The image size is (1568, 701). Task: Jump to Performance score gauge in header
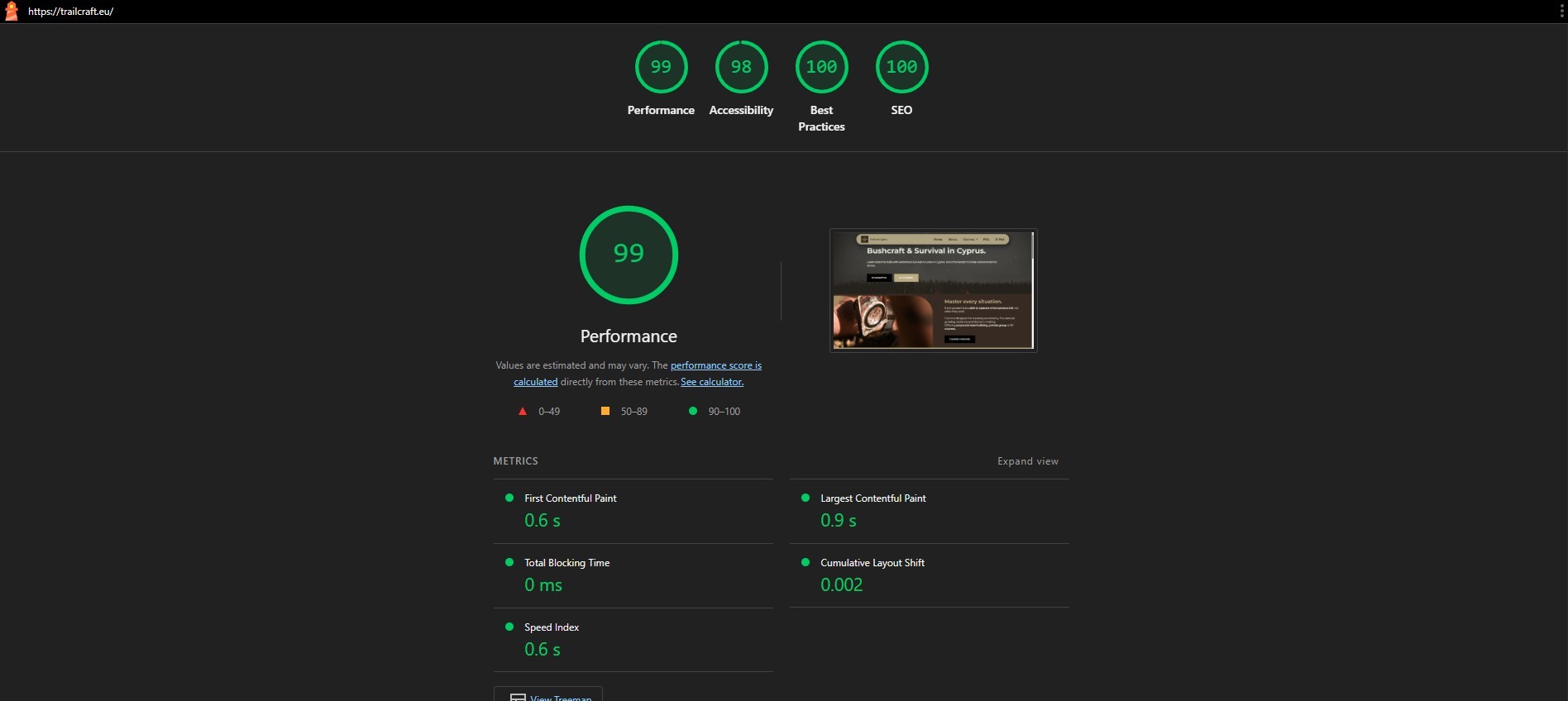tap(661, 79)
